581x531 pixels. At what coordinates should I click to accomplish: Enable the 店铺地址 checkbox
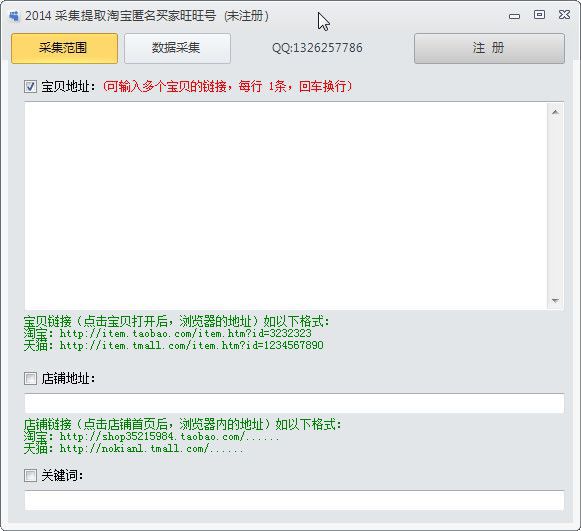(x=30, y=379)
